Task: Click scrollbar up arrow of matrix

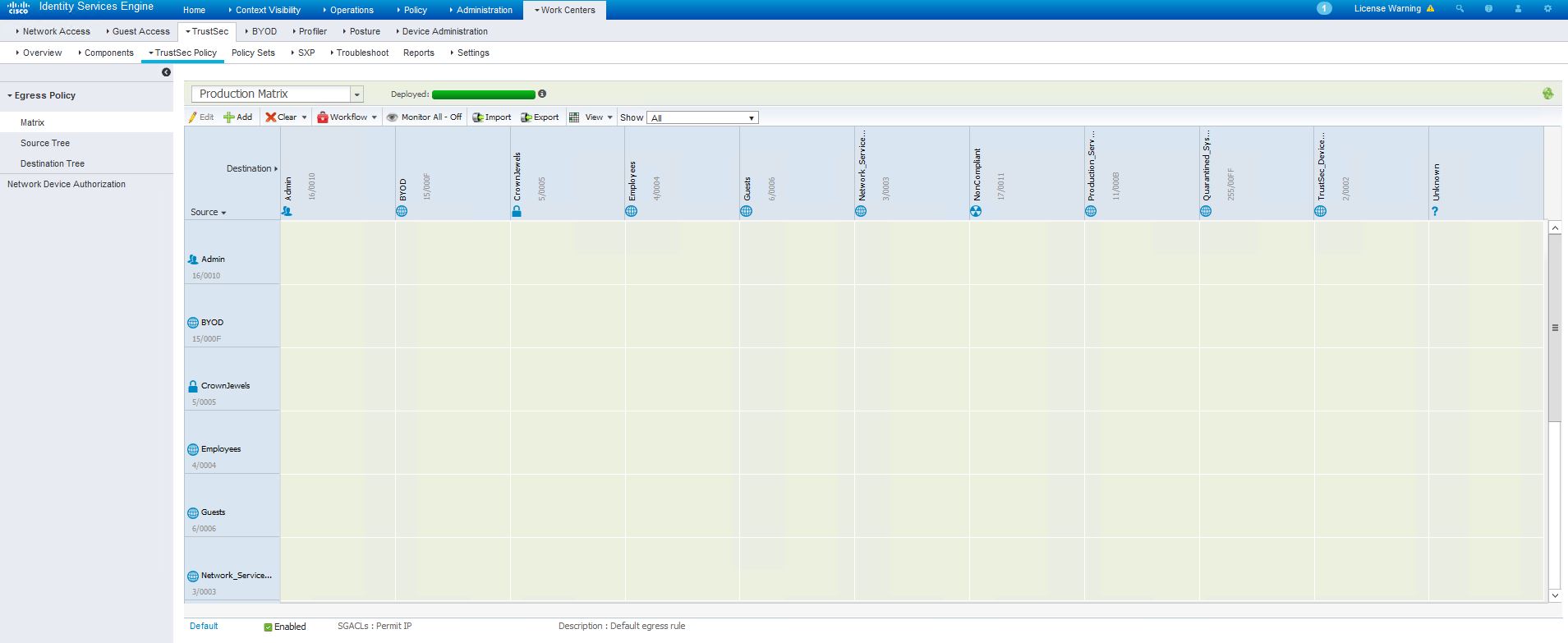Action: coord(1555,227)
